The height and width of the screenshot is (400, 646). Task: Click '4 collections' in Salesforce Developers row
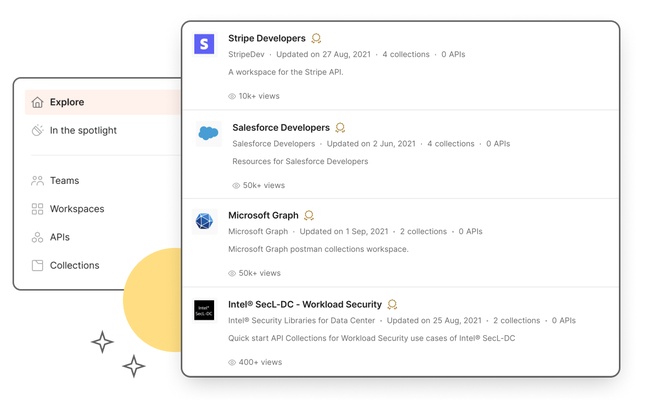pyautogui.click(x=451, y=144)
